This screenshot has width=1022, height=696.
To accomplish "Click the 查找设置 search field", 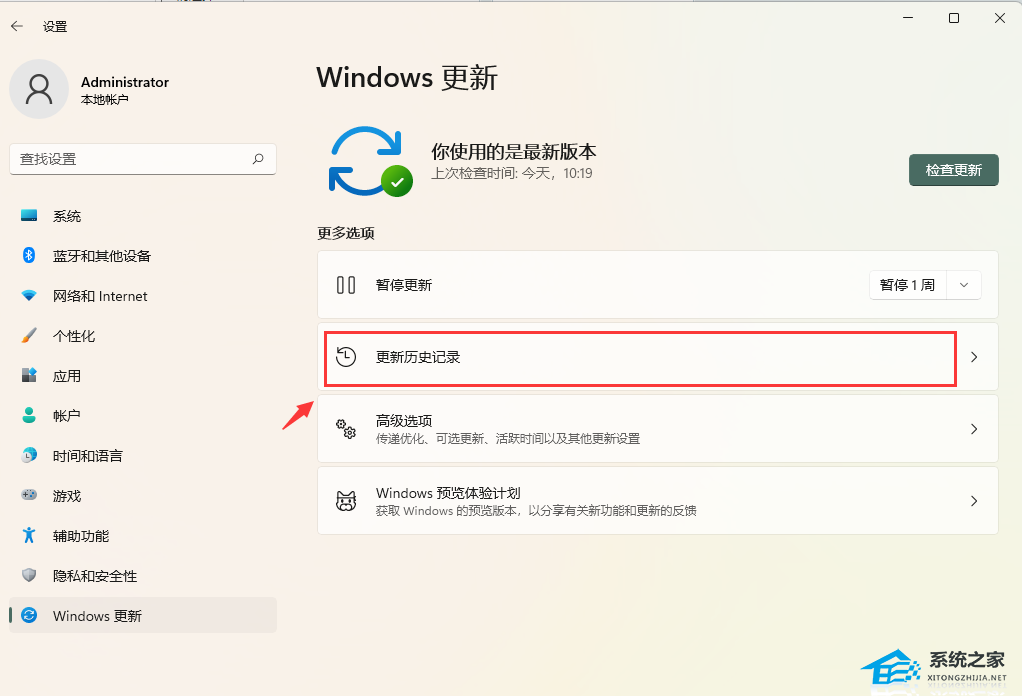I will [x=130, y=159].
